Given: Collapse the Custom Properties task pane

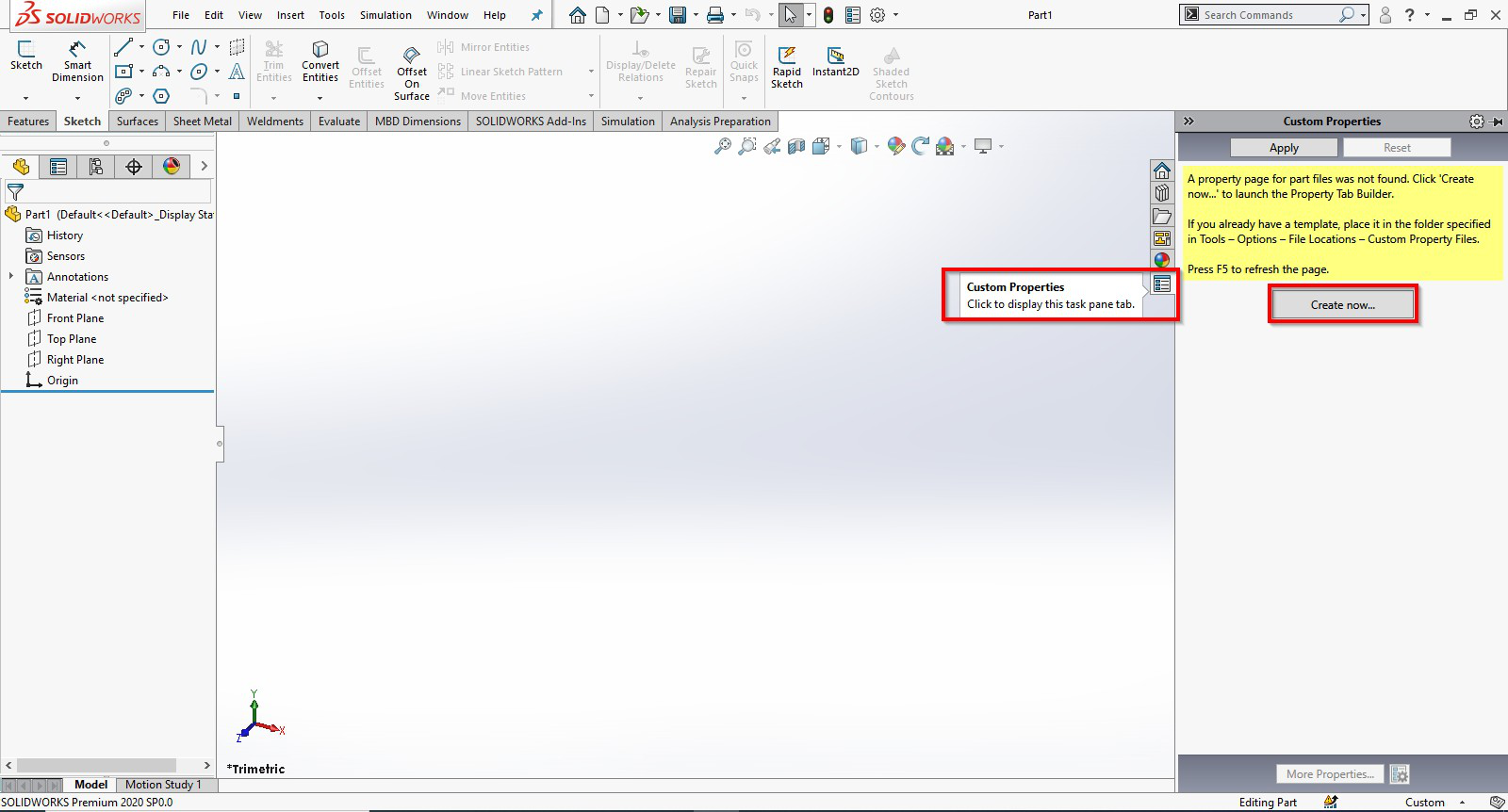Looking at the screenshot, I should (1188, 122).
